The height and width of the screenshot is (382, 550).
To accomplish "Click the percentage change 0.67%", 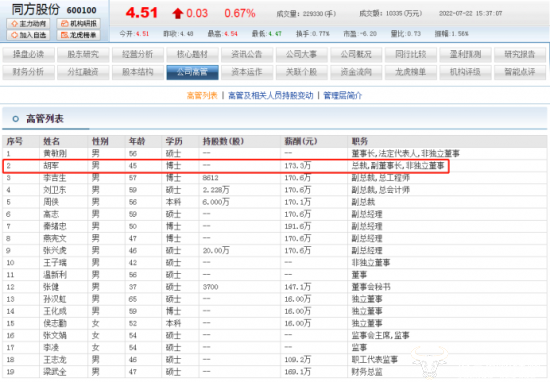I will tap(240, 13).
